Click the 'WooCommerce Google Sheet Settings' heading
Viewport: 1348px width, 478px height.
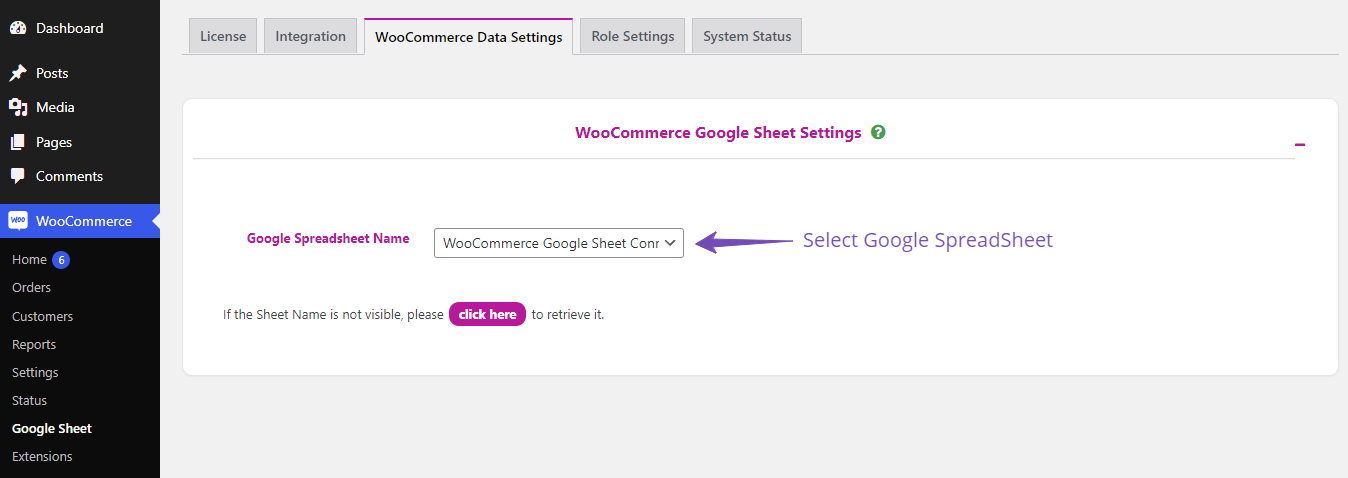coord(718,132)
